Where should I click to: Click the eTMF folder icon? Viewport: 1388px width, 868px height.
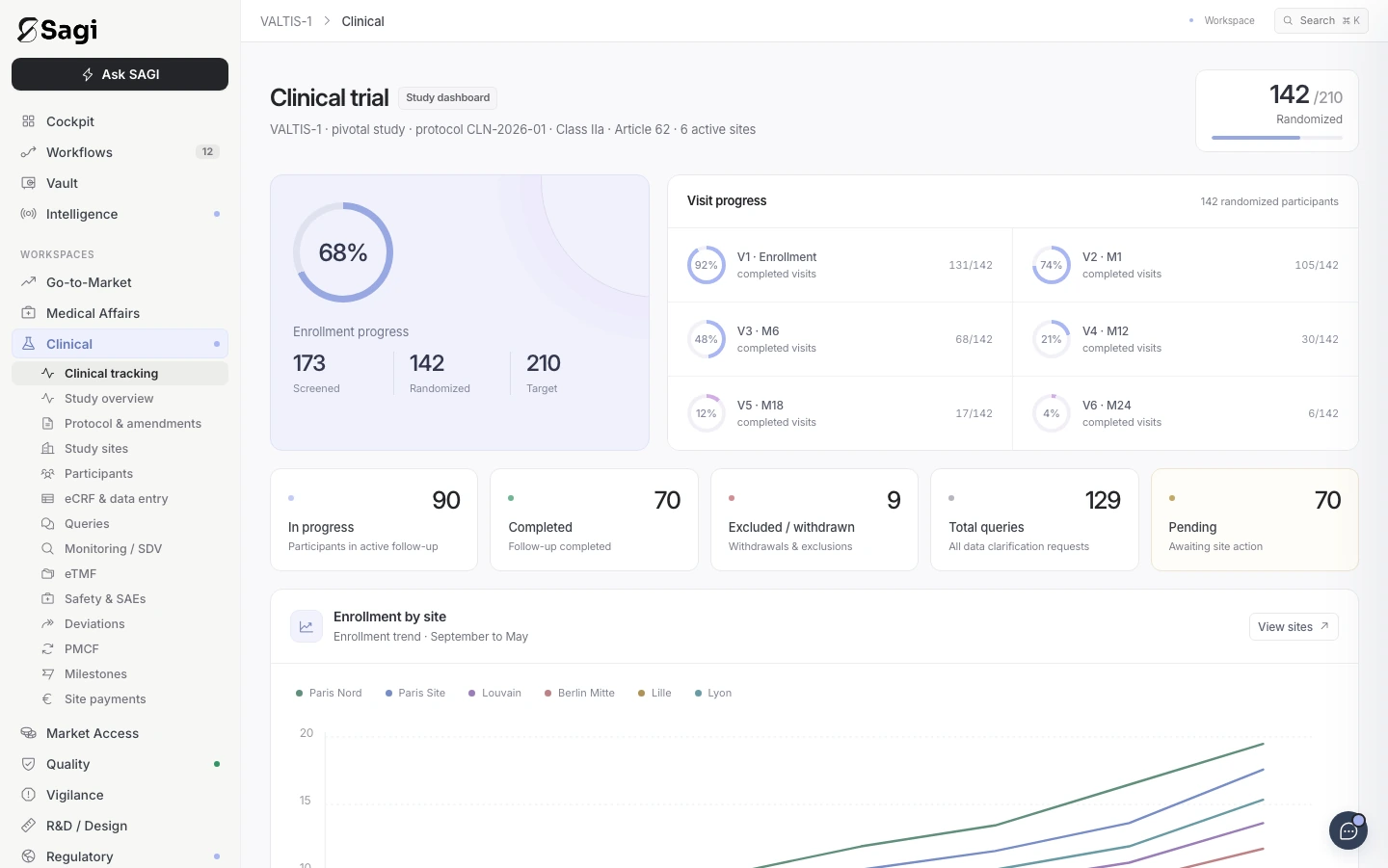coord(47,573)
